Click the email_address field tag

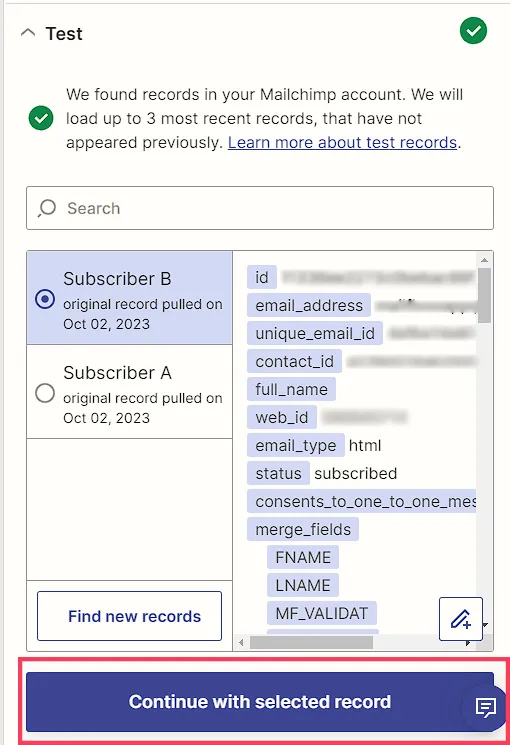coord(309,306)
